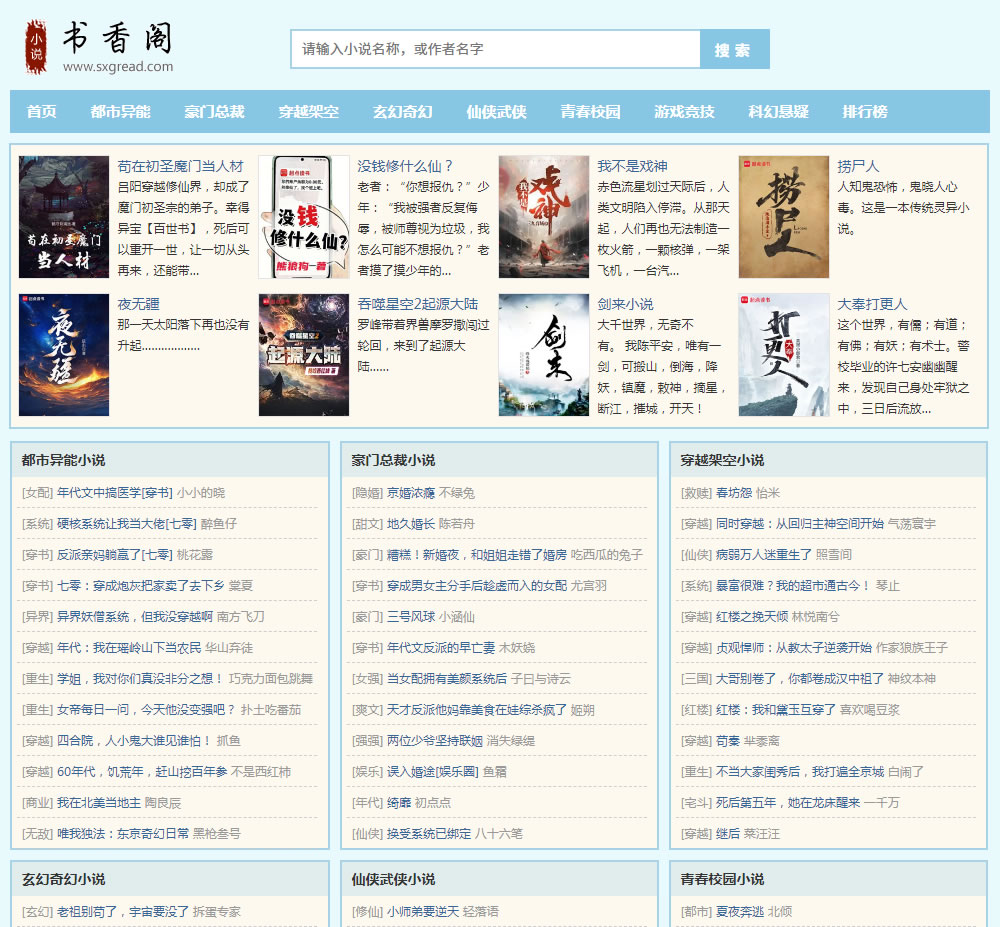Screen dimensions: 1000x927
Task: Go to the 首页 navigation tab
Action: 42,112
